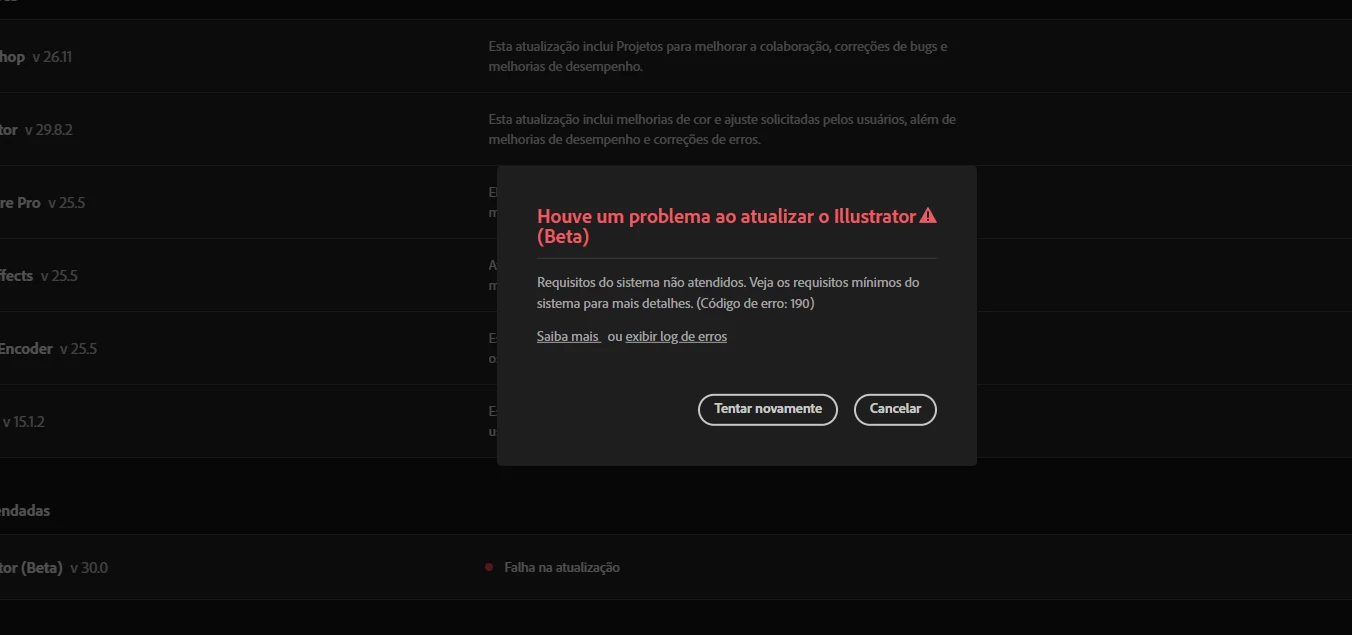Open the exibir log de erros link
The height and width of the screenshot is (635, 1352).
[676, 337]
